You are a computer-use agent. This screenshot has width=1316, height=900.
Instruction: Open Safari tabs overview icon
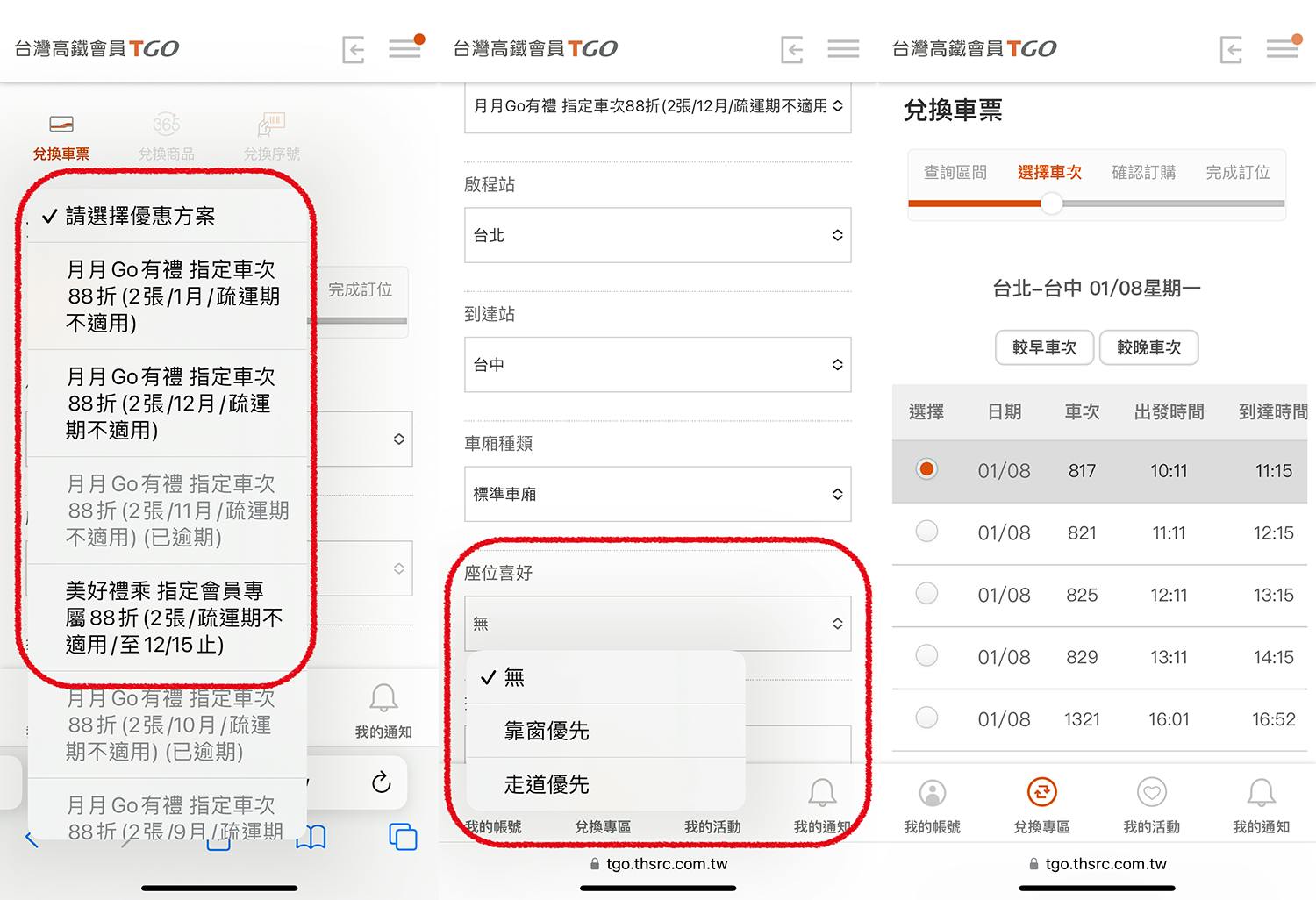click(403, 837)
